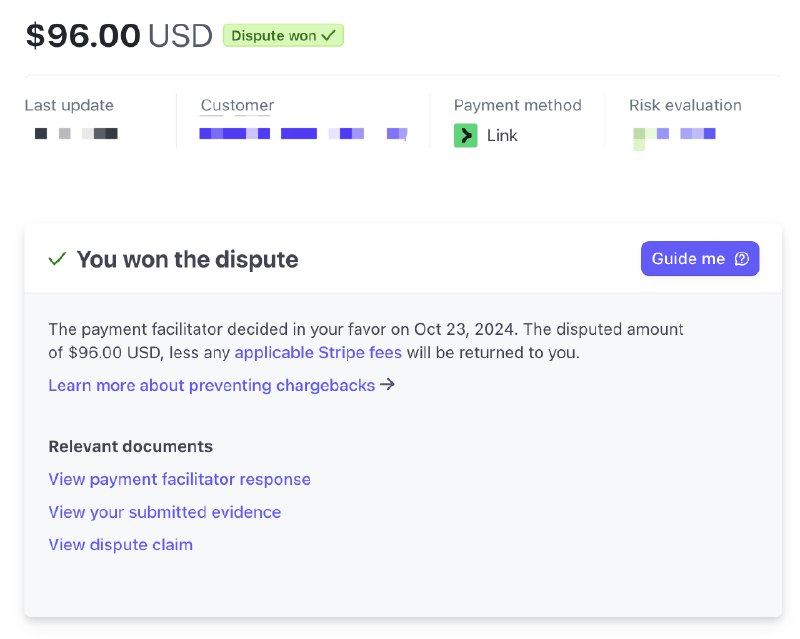
Task: Expand details under the Customer heading
Action: [x=237, y=105]
